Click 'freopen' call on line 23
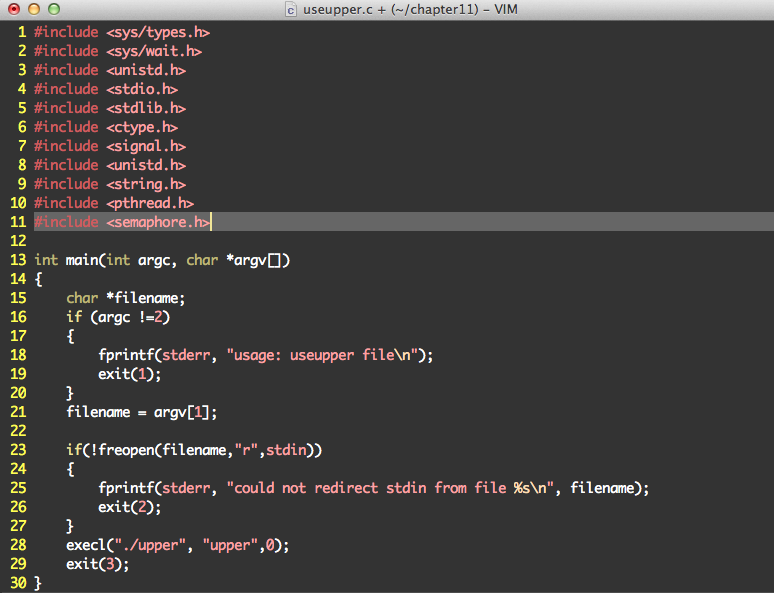The image size is (774, 593). coord(126,450)
